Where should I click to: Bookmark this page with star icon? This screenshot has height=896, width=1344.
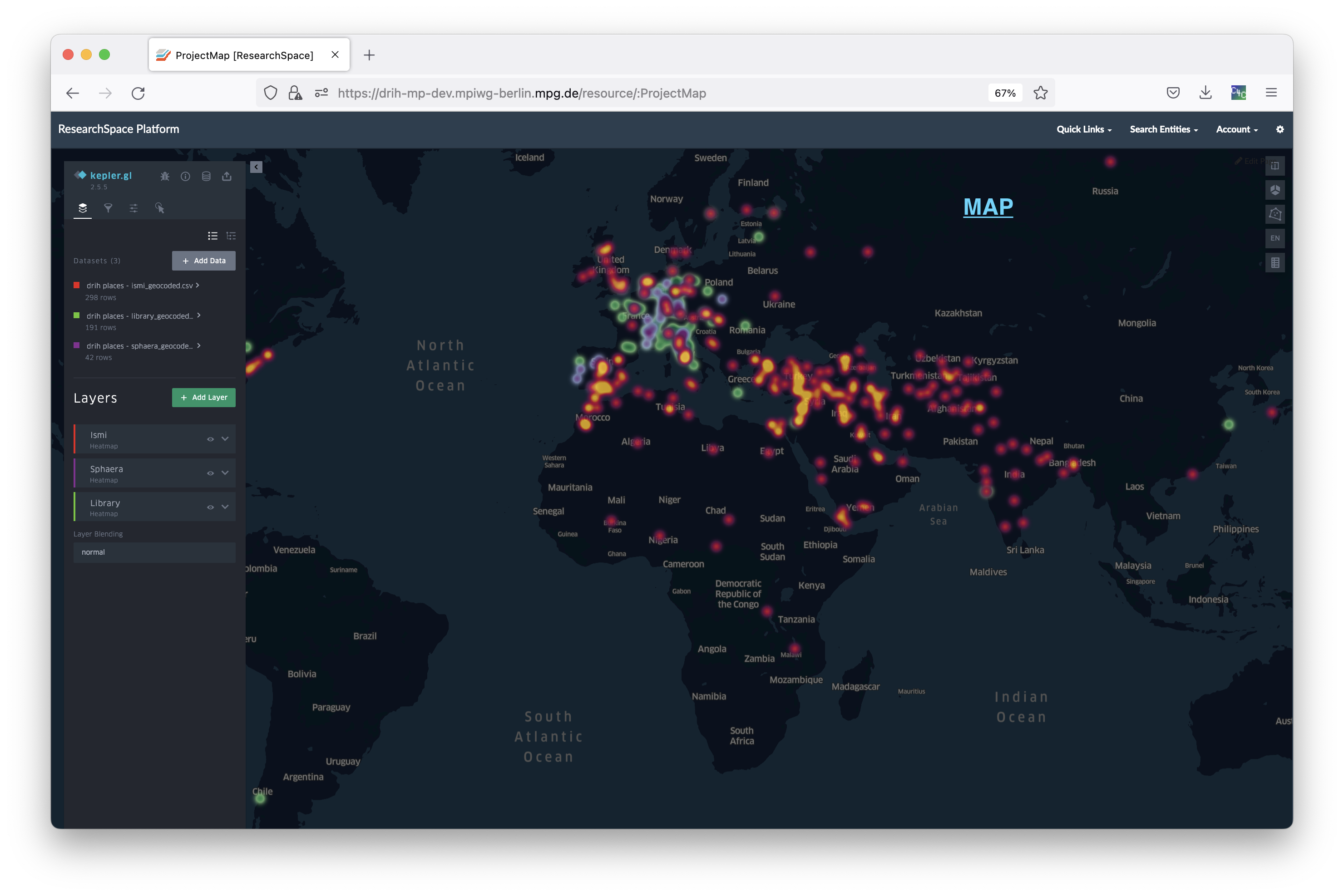click(1040, 93)
